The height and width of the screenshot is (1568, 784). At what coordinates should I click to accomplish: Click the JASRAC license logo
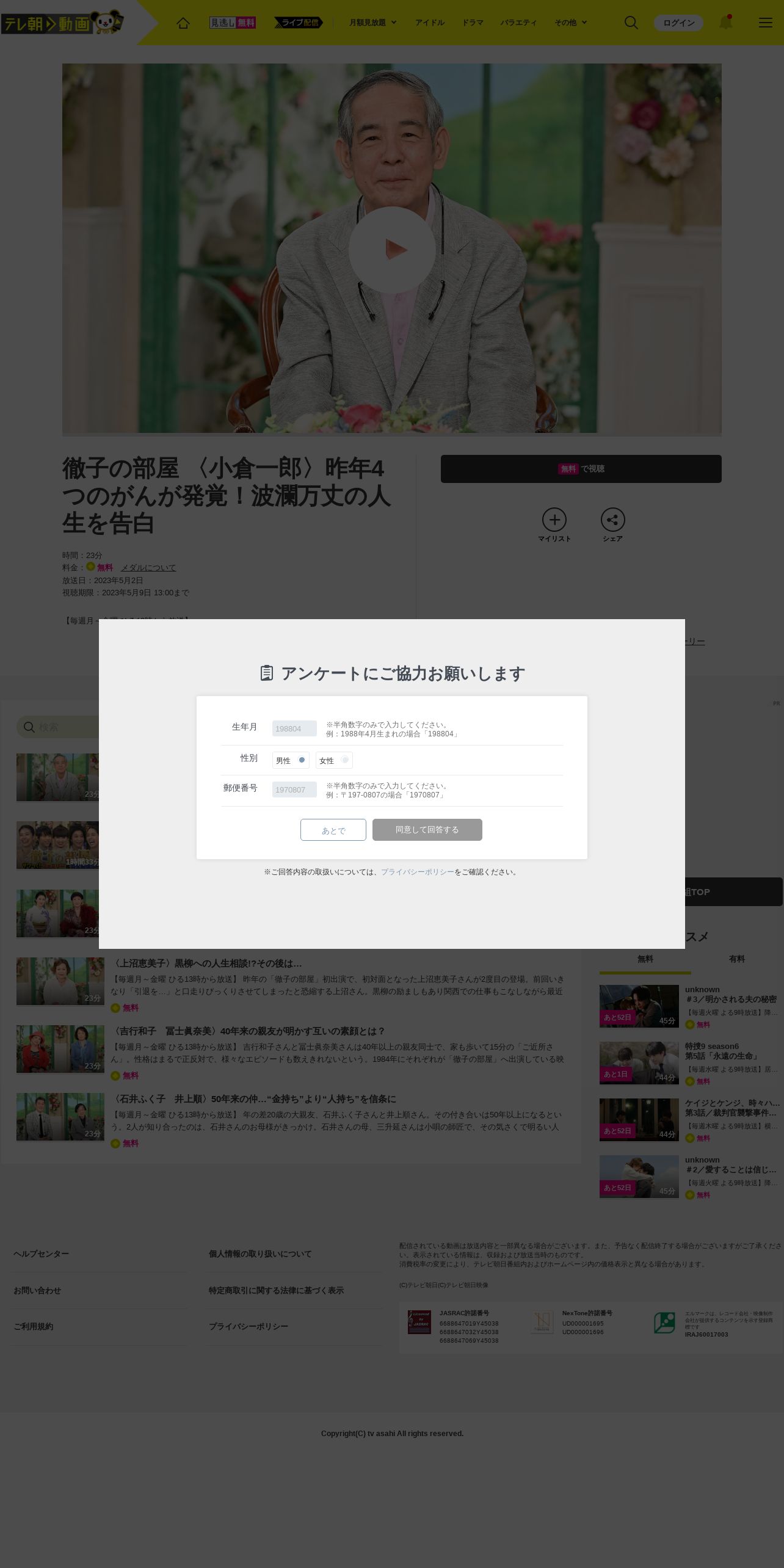(x=419, y=1322)
